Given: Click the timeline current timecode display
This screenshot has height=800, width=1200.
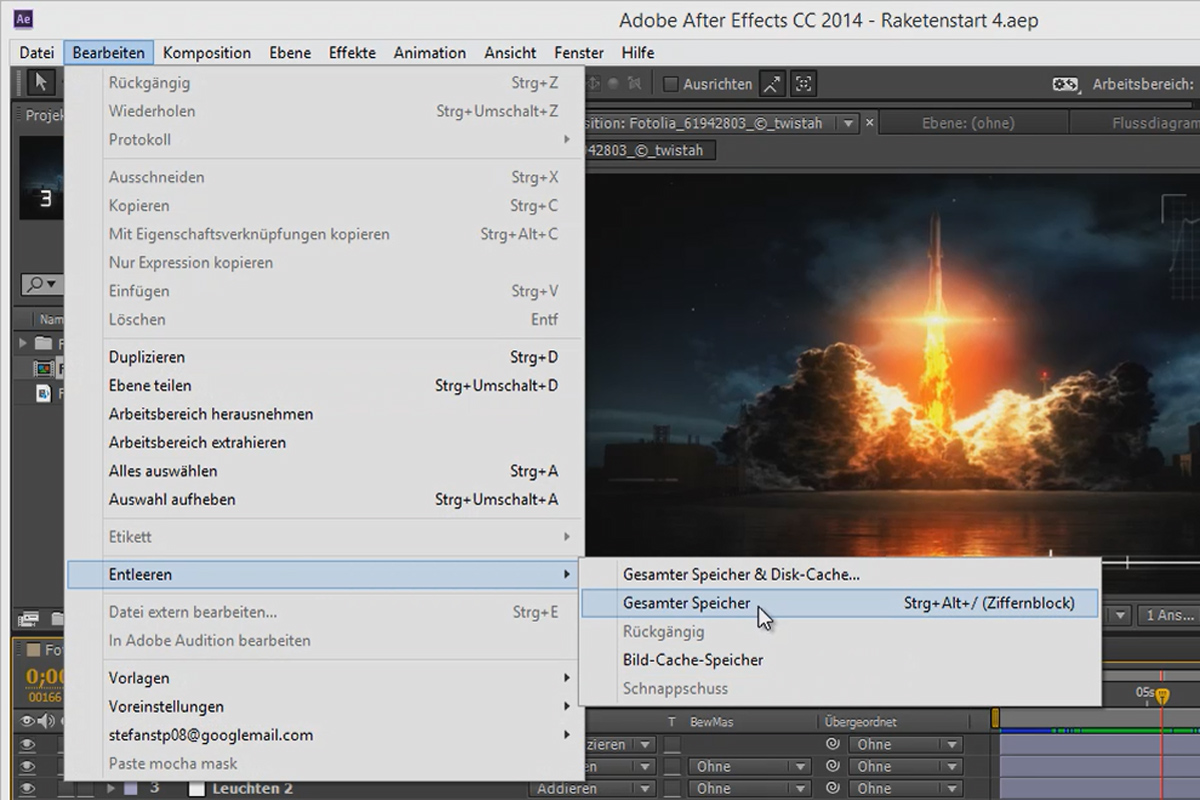Looking at the screenshot, I should tap(44, 677).
